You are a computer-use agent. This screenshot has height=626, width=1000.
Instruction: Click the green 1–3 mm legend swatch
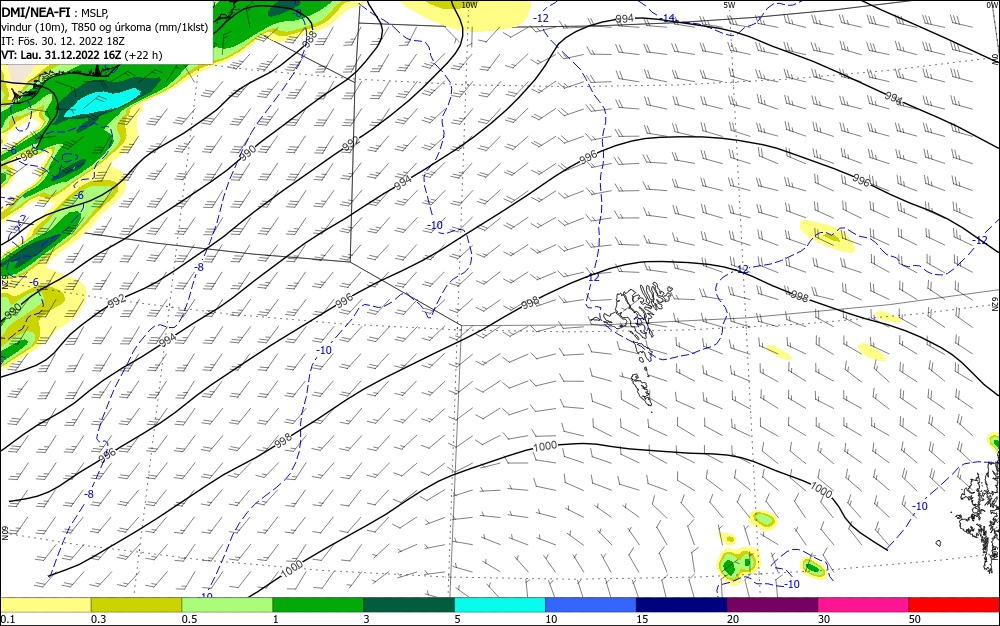pos(318,604)
